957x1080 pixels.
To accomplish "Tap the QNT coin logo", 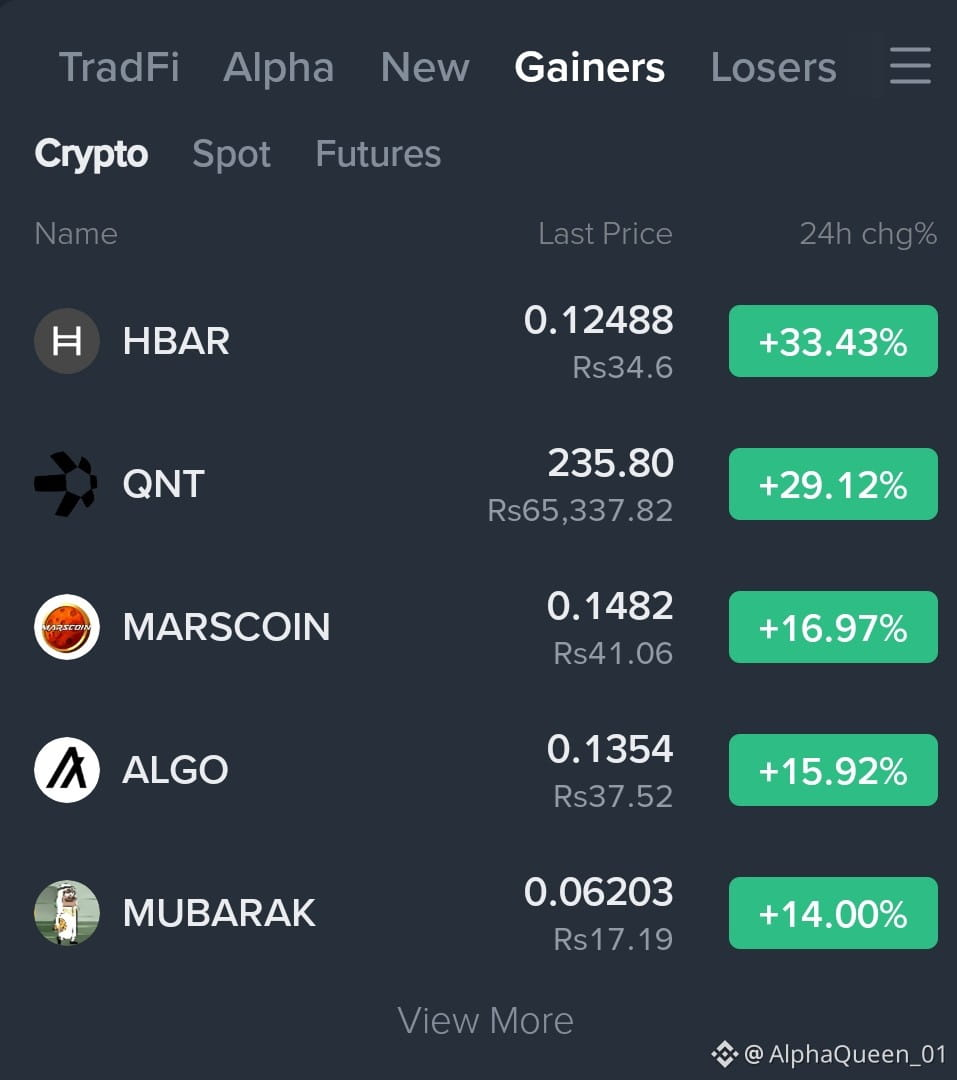I will pyautogui.click(x=66, y=484).
